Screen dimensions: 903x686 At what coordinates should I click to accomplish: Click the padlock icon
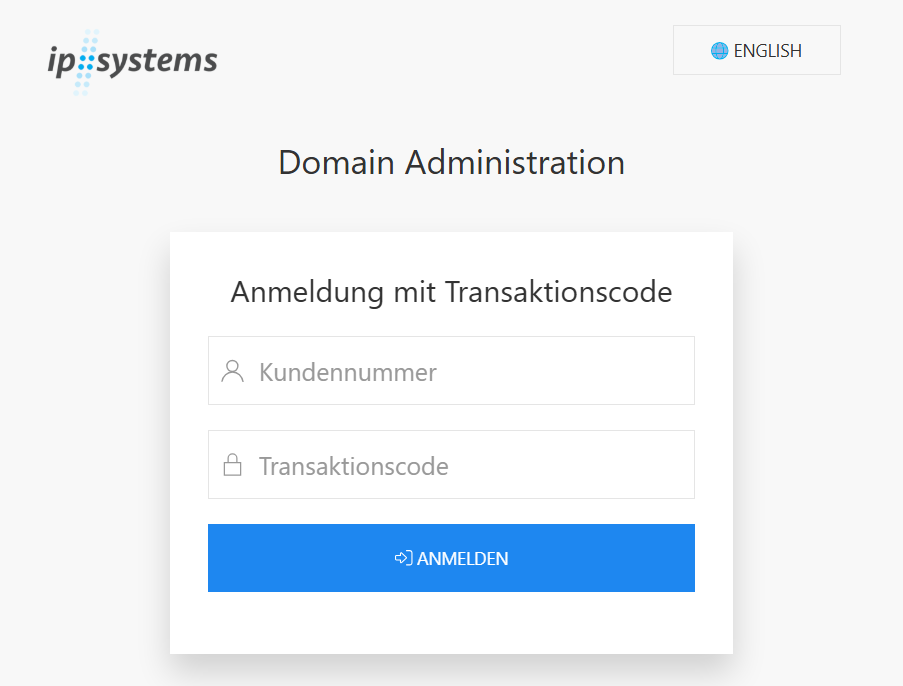(233, 466)
